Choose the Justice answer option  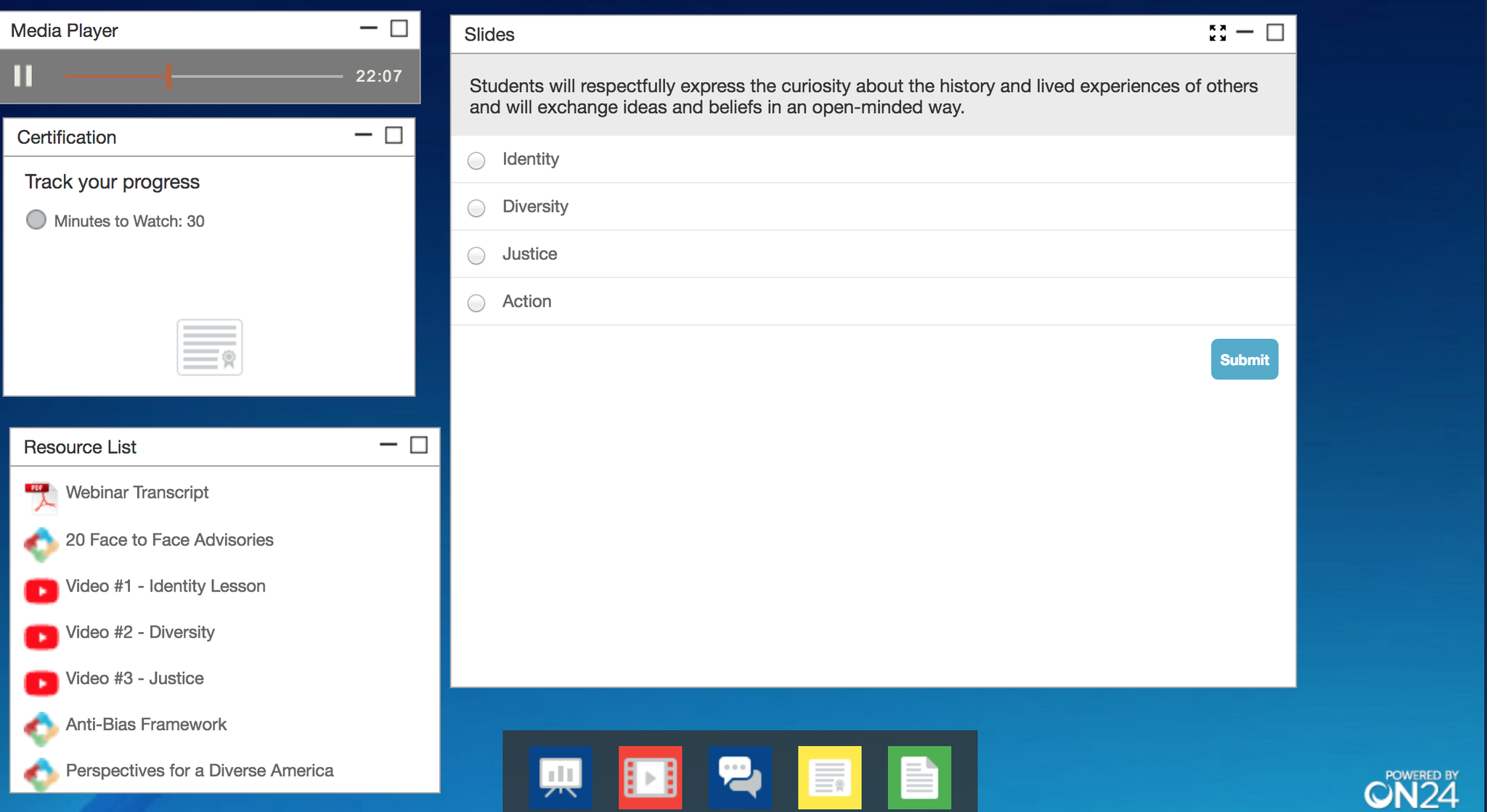click(476, 255)
